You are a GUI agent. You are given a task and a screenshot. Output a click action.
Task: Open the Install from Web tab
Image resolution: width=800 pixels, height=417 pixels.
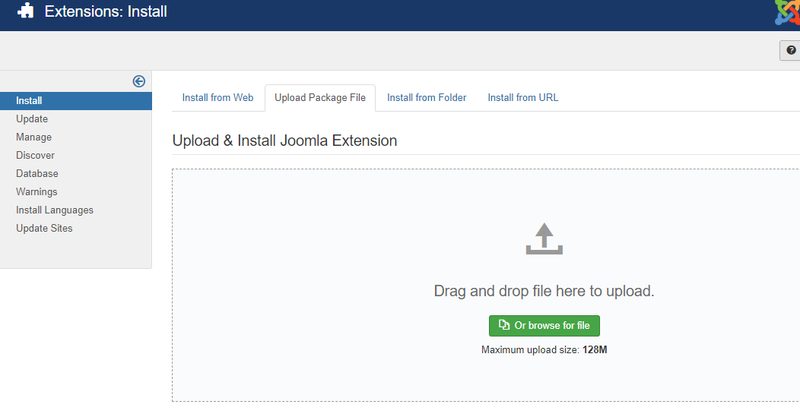click(218, 97)
